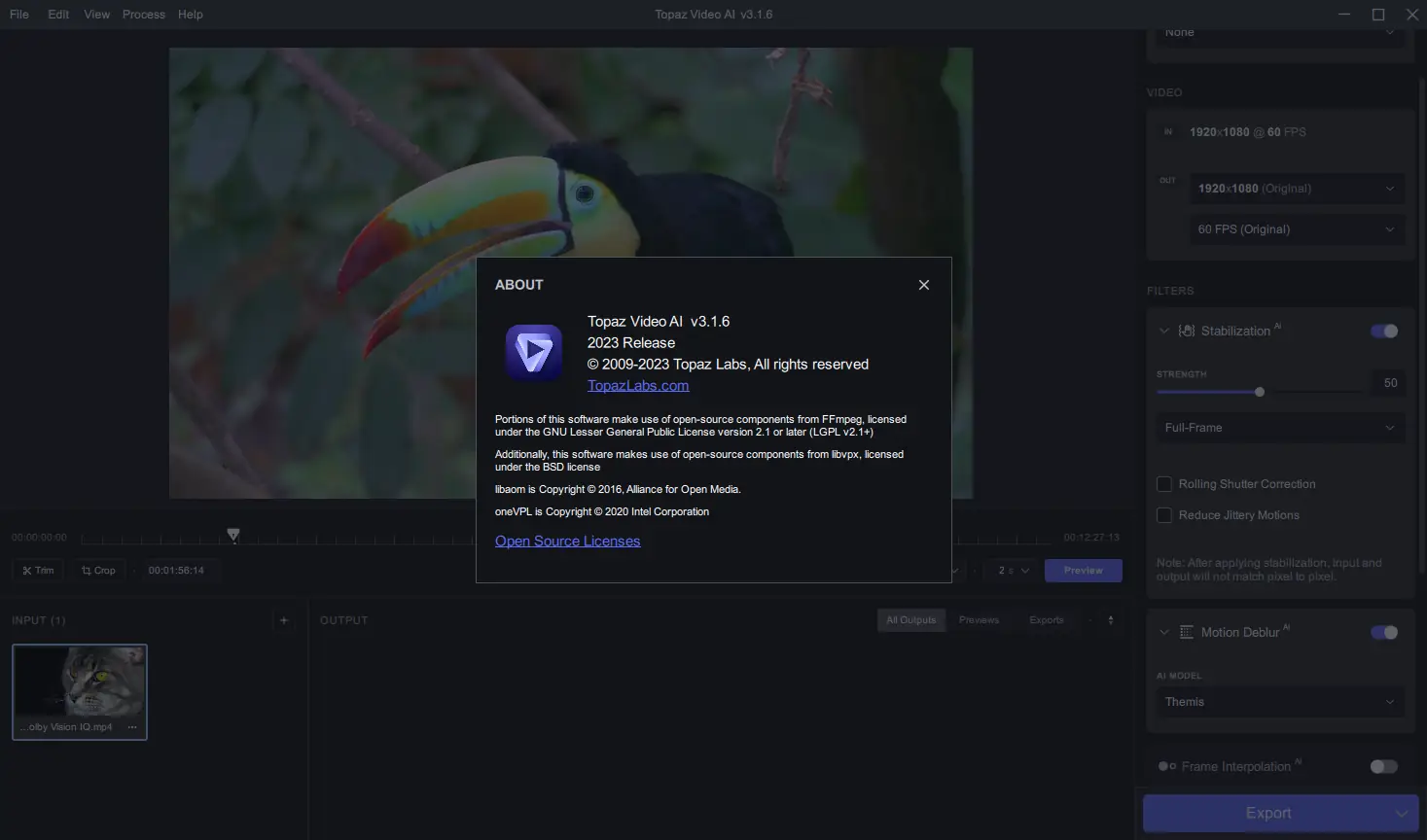The image size is (1427, 840).
Task: Click the output sort order icon
Action: 1111,620
